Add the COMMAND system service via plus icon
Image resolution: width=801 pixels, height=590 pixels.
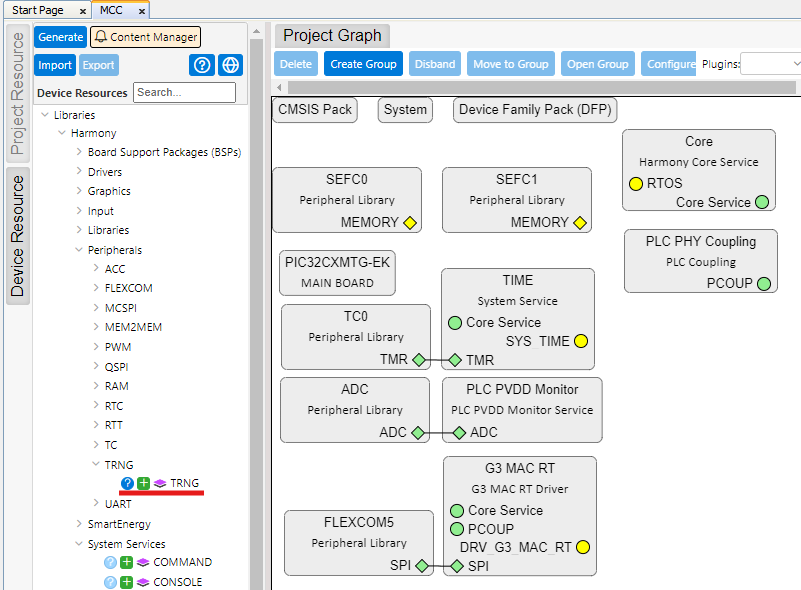click(127, 562)
